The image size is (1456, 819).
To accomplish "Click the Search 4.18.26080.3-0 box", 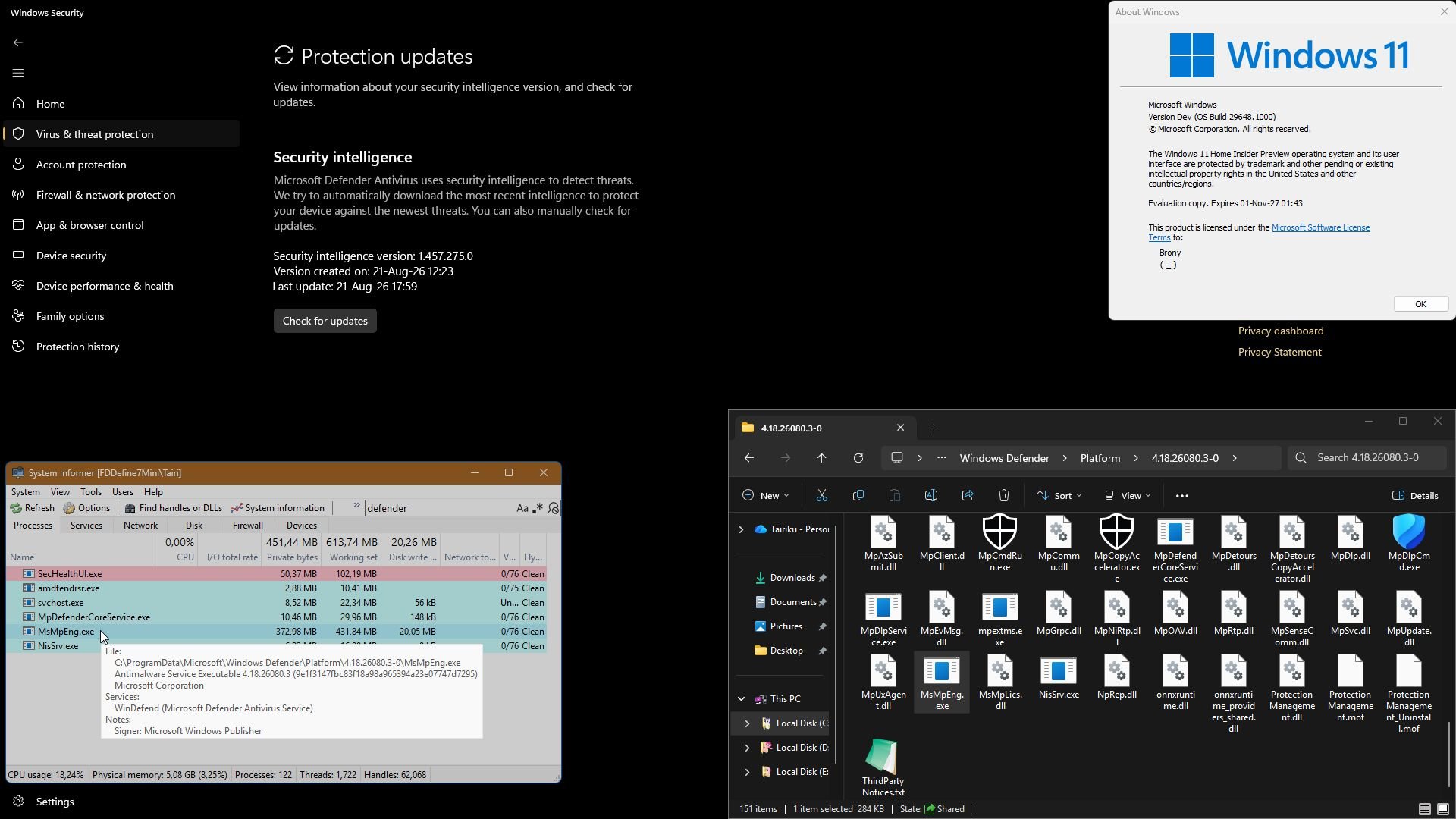I will 1367,458.
